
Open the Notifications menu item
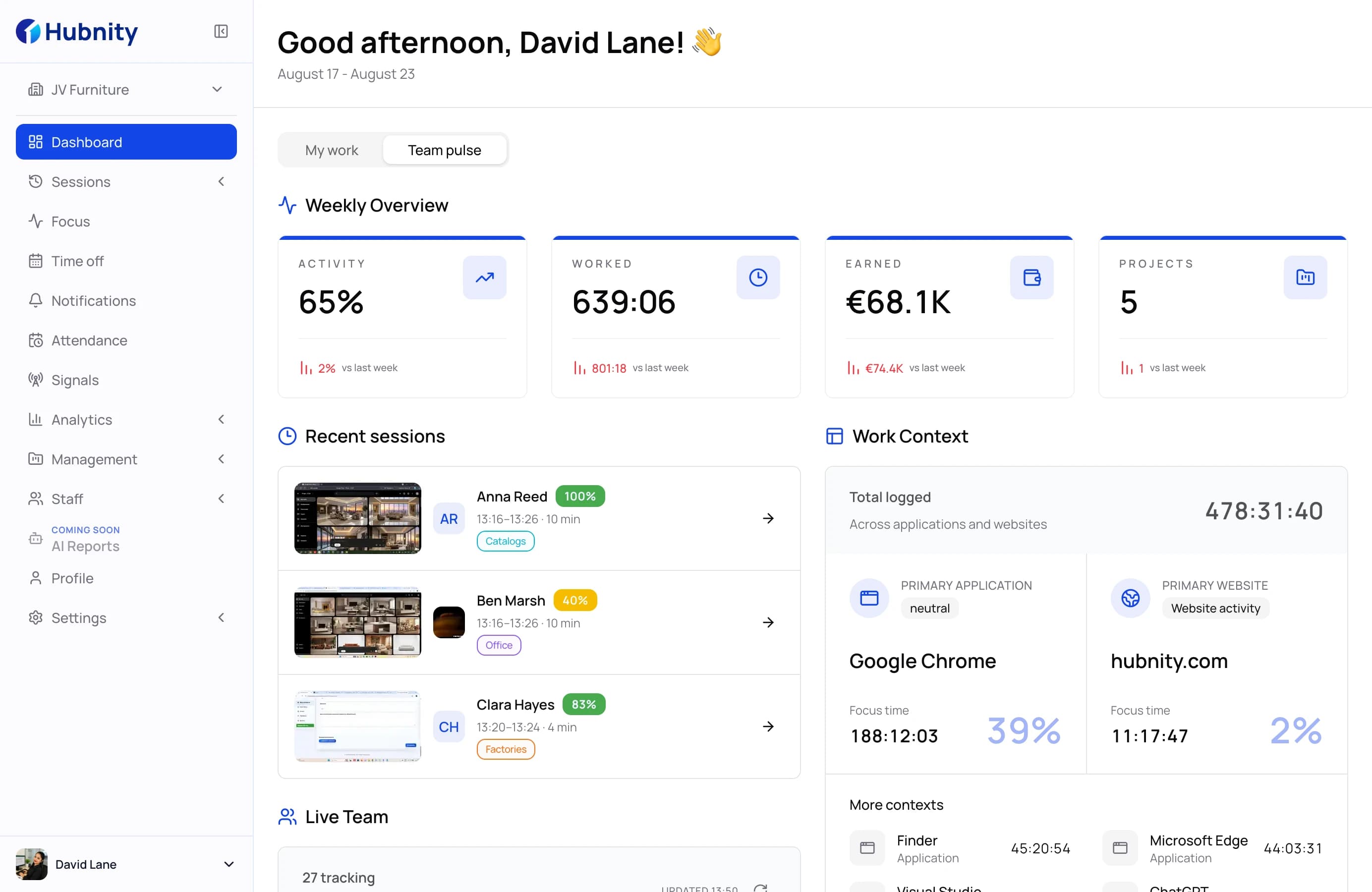click(126, 300)
